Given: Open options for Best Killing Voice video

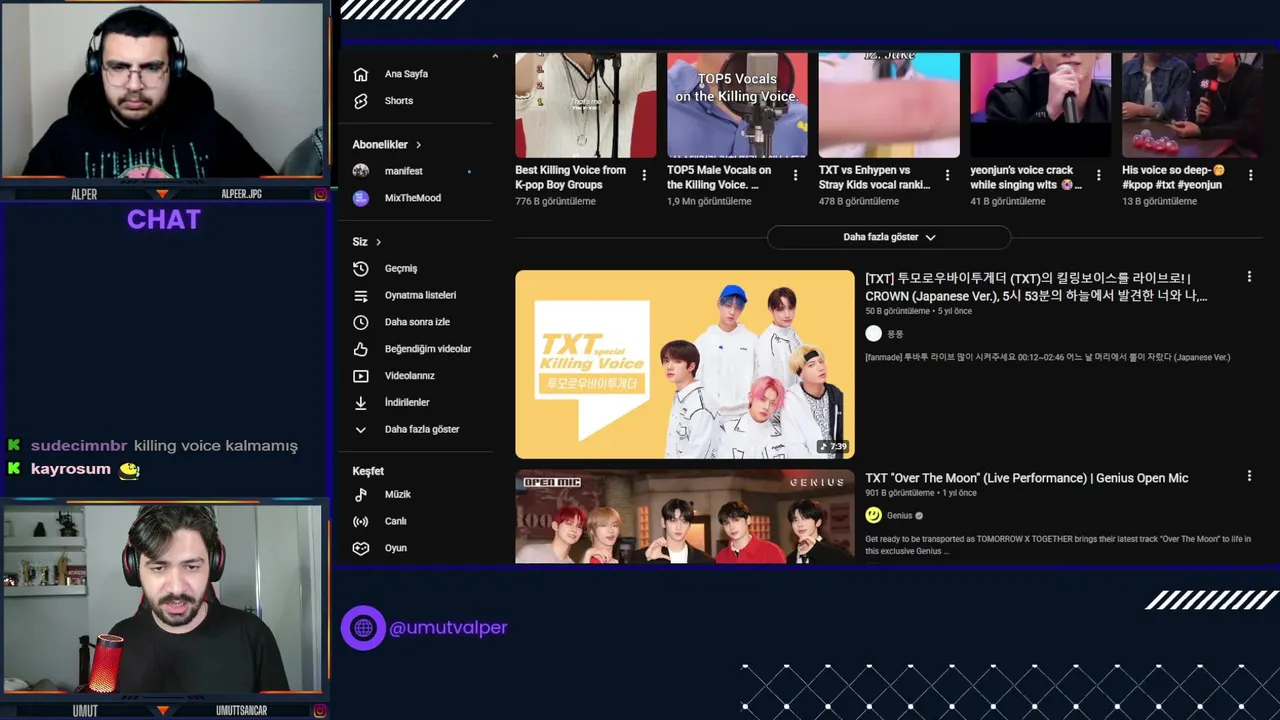Looking at the screenshot, I should coord(644,175).
